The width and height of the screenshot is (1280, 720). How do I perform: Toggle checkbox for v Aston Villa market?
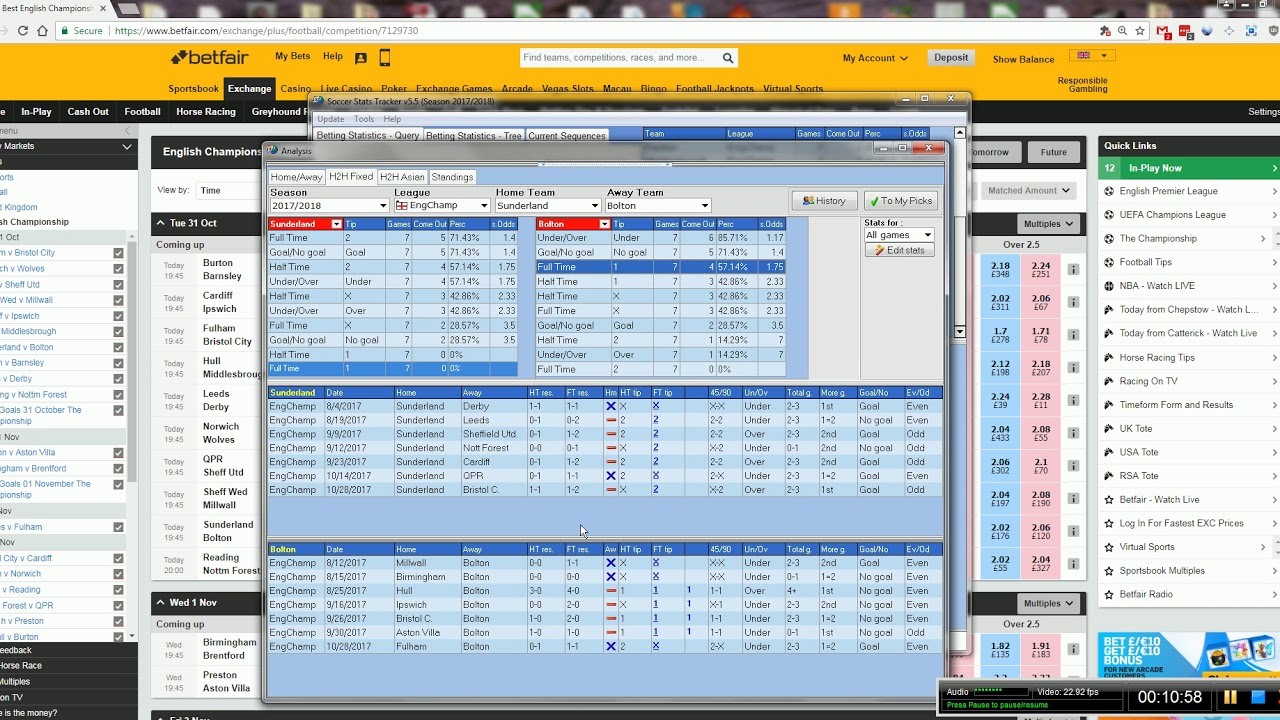click(118, 453)
